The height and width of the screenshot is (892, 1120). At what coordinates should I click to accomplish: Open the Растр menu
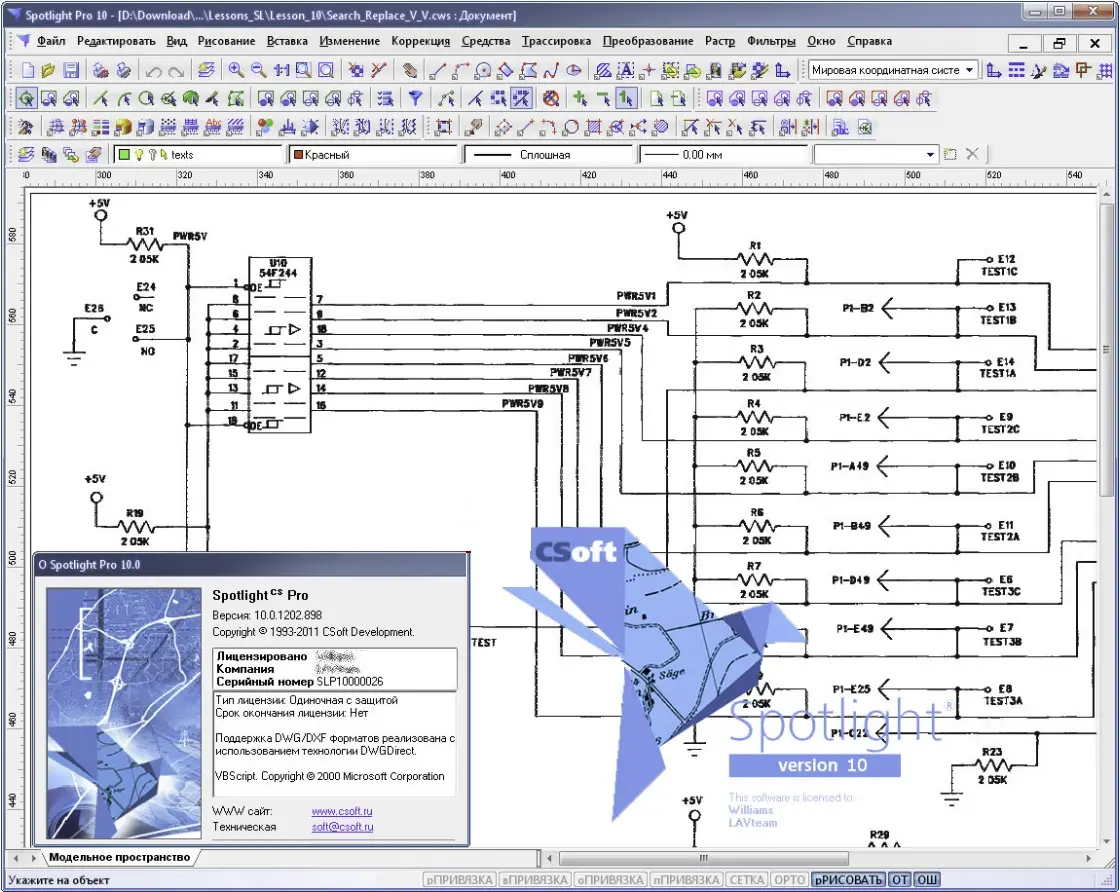pos(720,41)
